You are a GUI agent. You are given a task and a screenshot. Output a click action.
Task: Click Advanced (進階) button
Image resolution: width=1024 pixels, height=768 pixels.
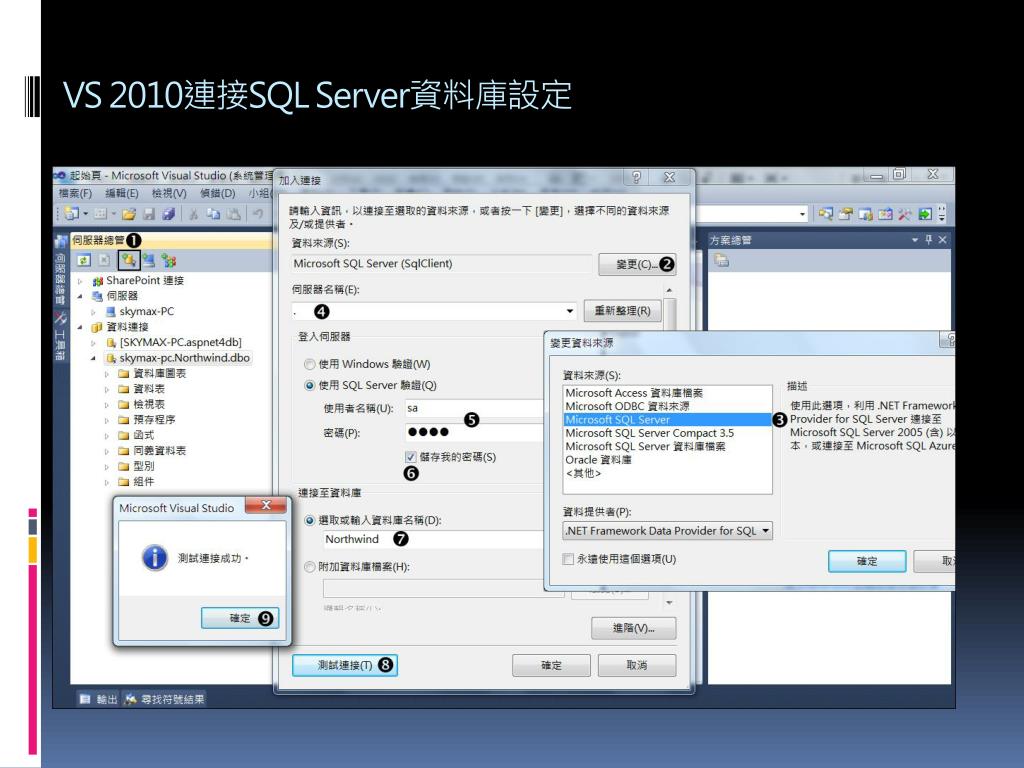(633, 628)
